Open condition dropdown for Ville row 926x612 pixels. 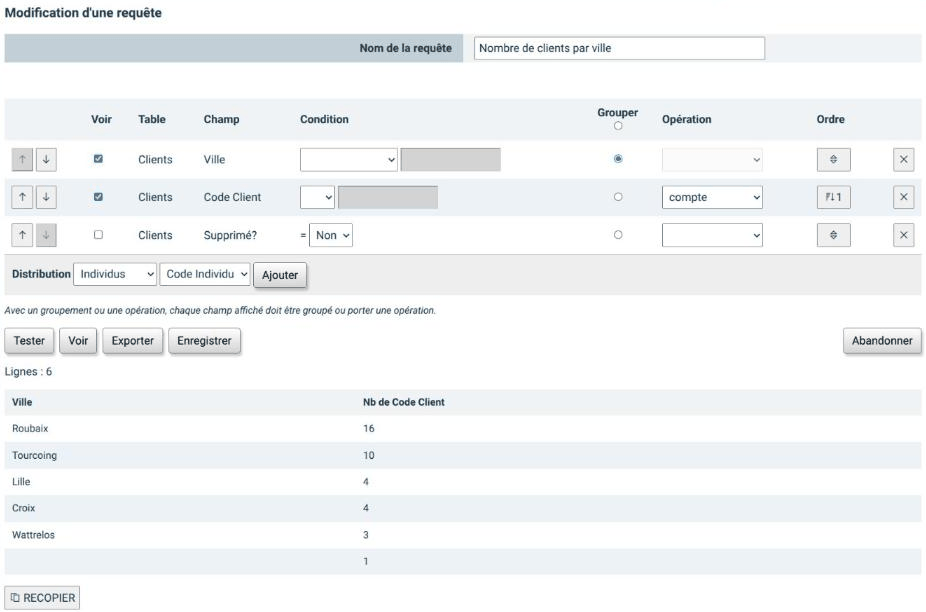pyautogui.click(x=348, y=159)
